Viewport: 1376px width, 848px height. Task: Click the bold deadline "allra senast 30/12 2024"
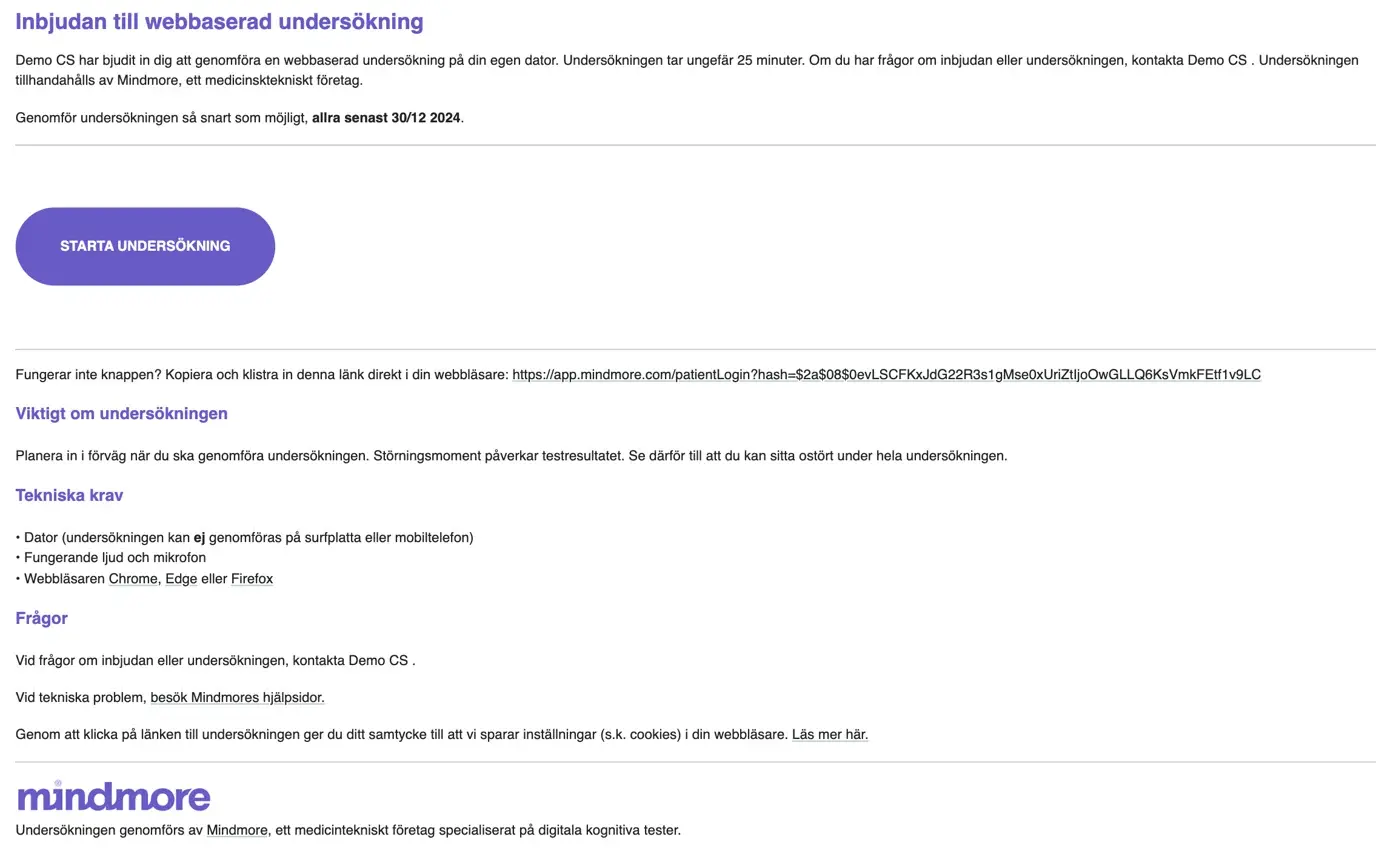386,118
